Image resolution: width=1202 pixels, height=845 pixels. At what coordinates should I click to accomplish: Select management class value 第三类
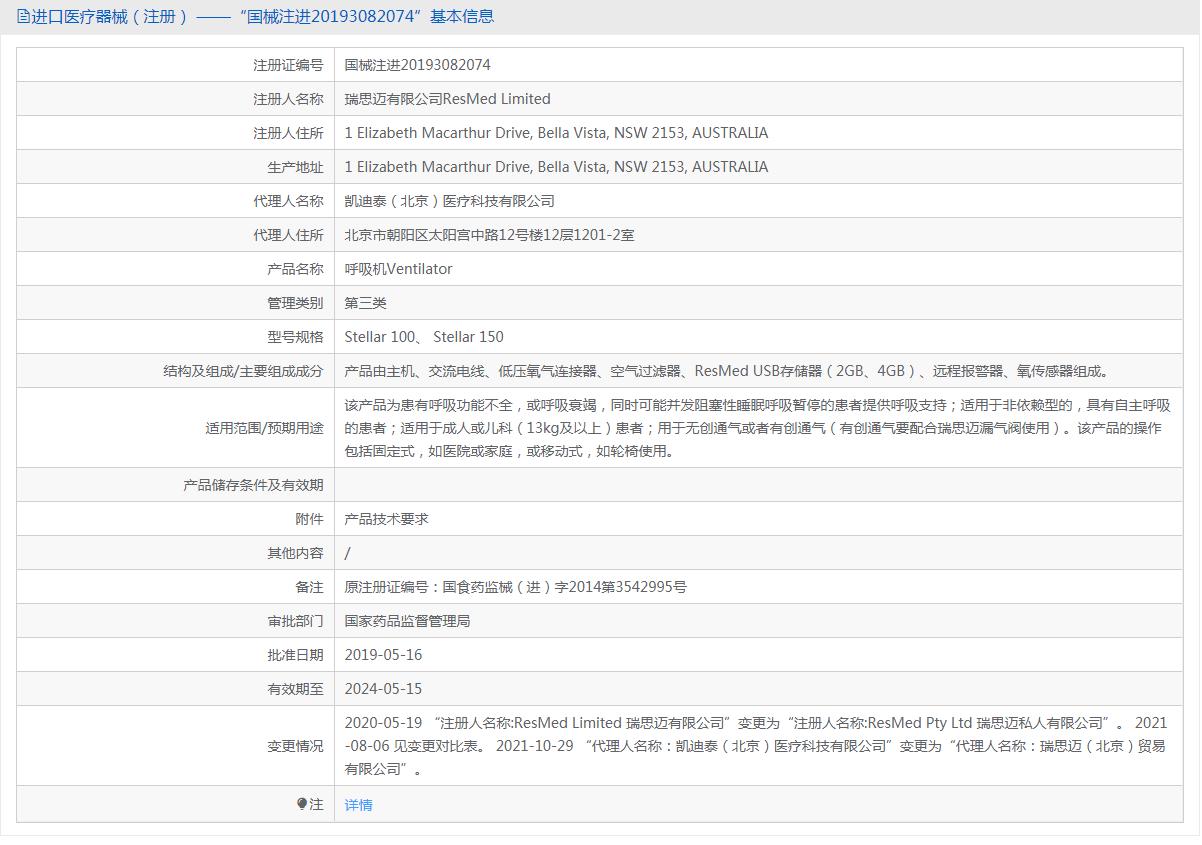[x=366, y=303]
